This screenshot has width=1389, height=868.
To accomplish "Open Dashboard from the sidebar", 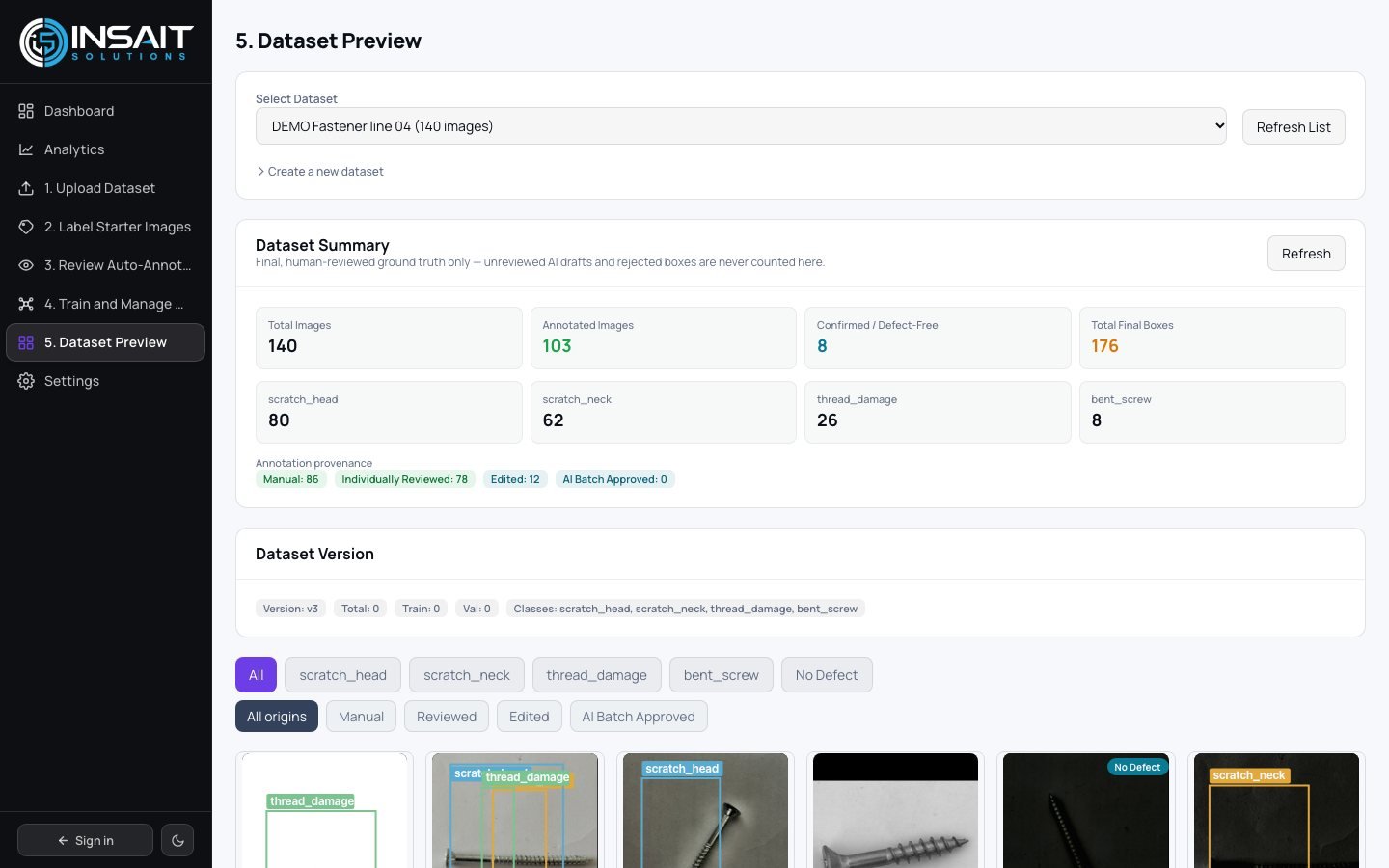I will click(x=106, y=111).
